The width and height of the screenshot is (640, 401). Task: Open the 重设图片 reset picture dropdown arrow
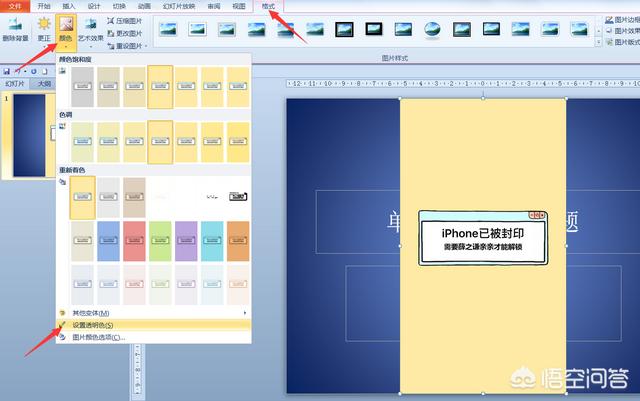tap(146, 46)
